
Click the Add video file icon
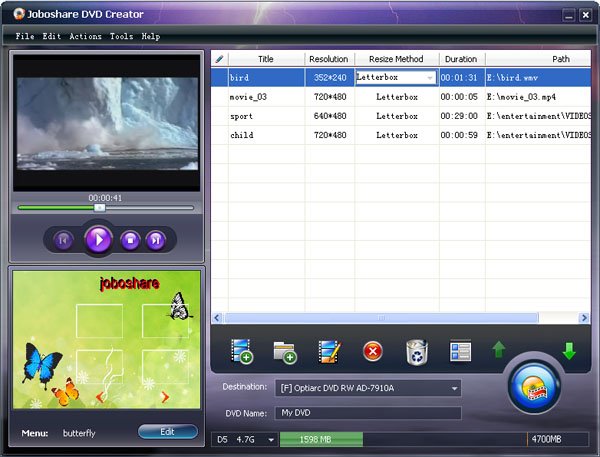tap(241, 351)
